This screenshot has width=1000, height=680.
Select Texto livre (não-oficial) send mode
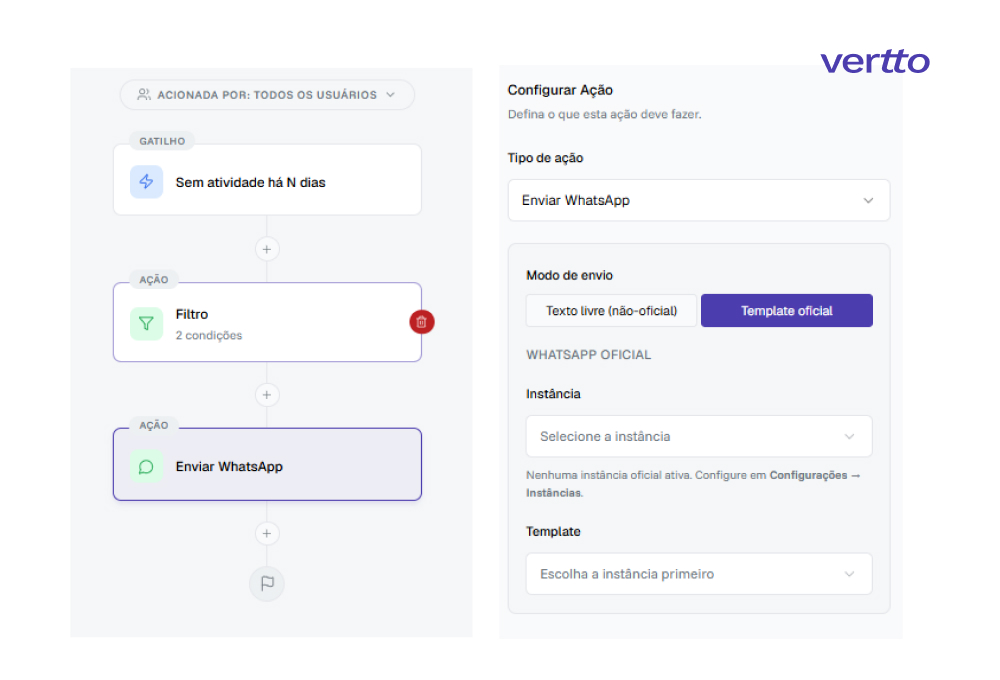tap(611, 311)
